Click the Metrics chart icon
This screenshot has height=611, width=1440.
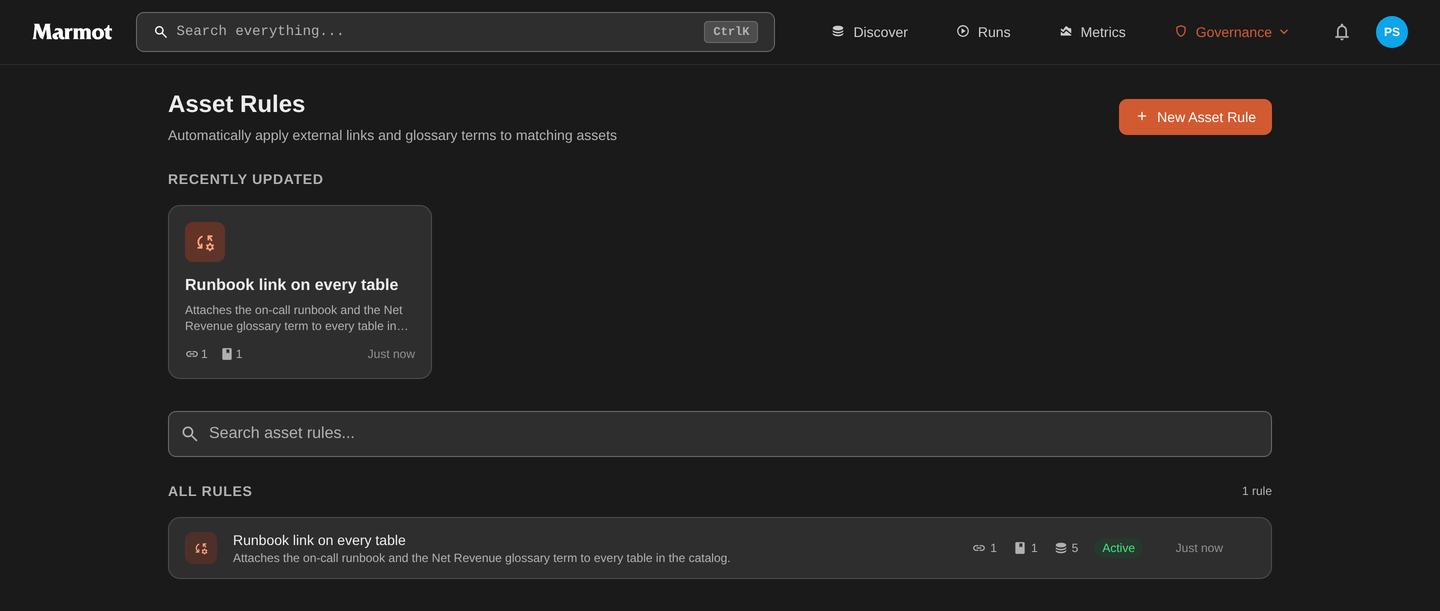[1066, 32]
